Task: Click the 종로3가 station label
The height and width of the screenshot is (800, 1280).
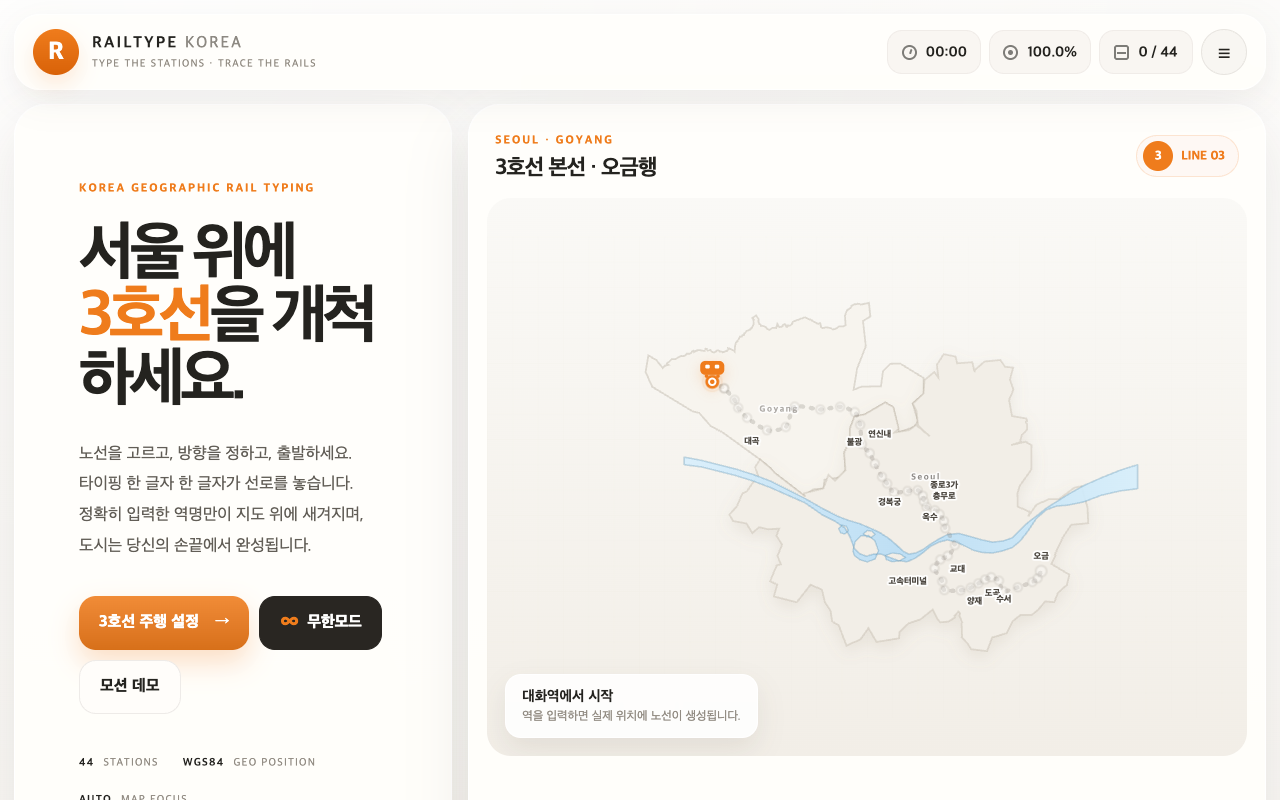Action: [x=944, y=485]
